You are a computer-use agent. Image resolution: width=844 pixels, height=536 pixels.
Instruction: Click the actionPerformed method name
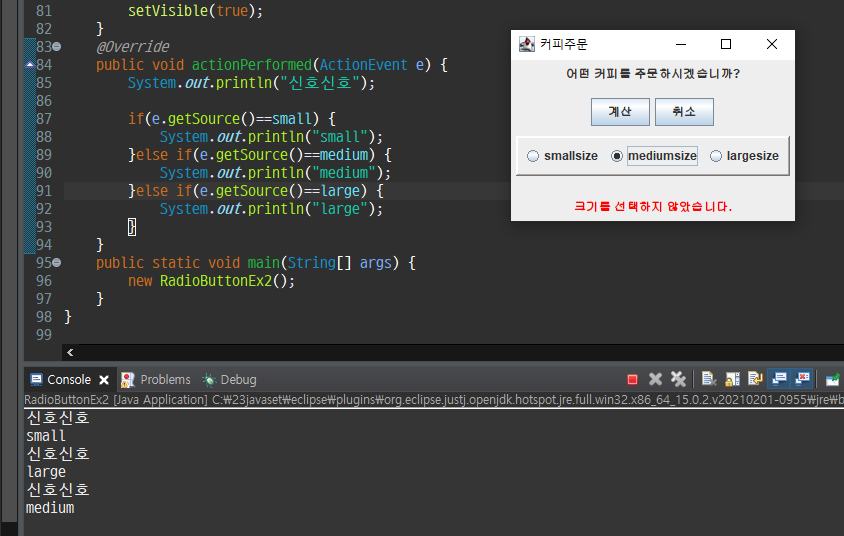(251, 65)
